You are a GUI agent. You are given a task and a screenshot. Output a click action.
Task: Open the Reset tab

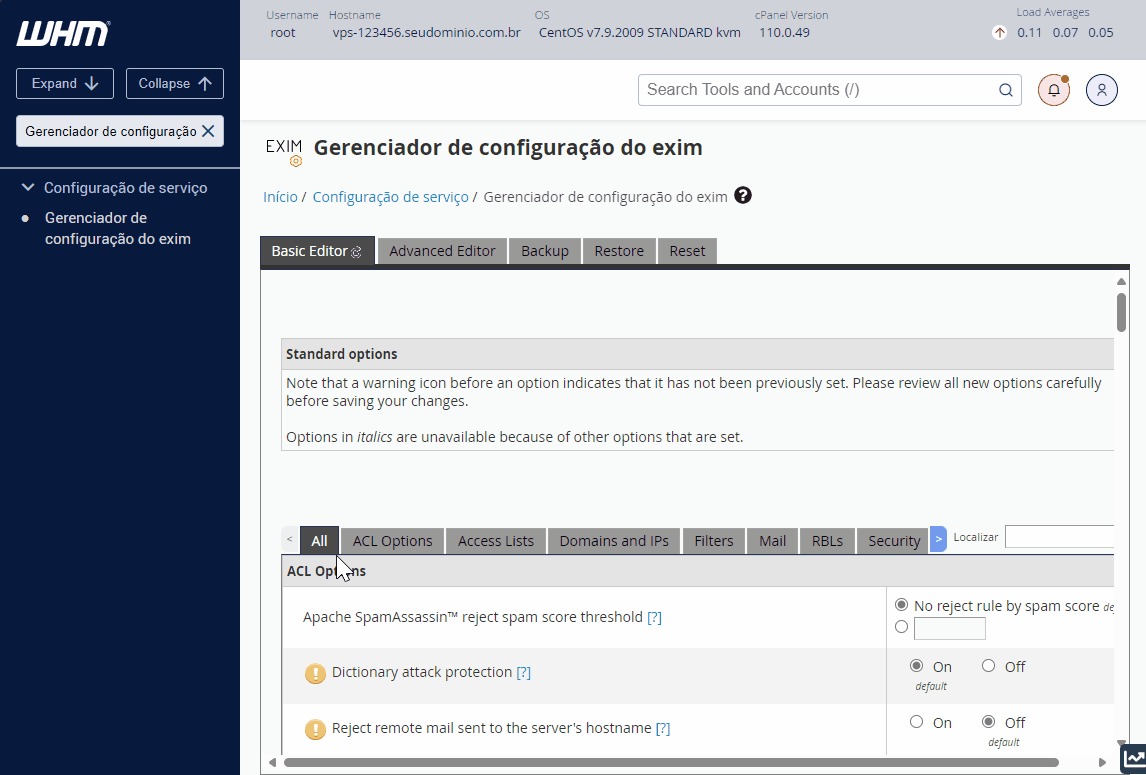tap(687, 251)
